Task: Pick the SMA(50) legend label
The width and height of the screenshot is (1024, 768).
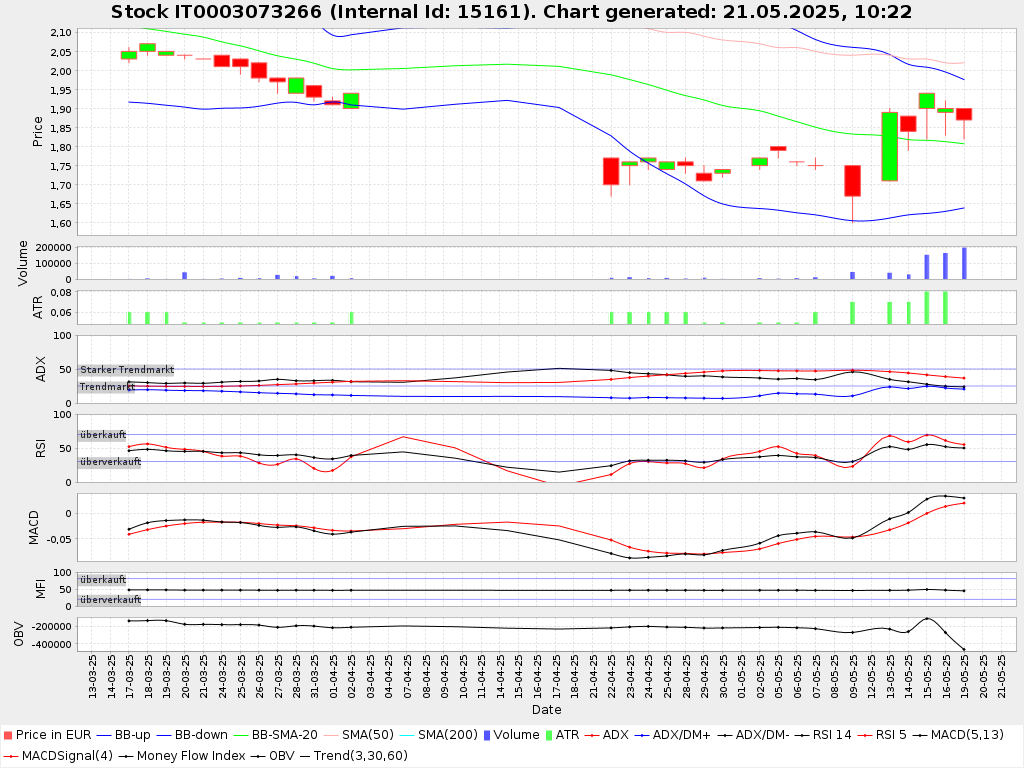Action: (368, 735)
